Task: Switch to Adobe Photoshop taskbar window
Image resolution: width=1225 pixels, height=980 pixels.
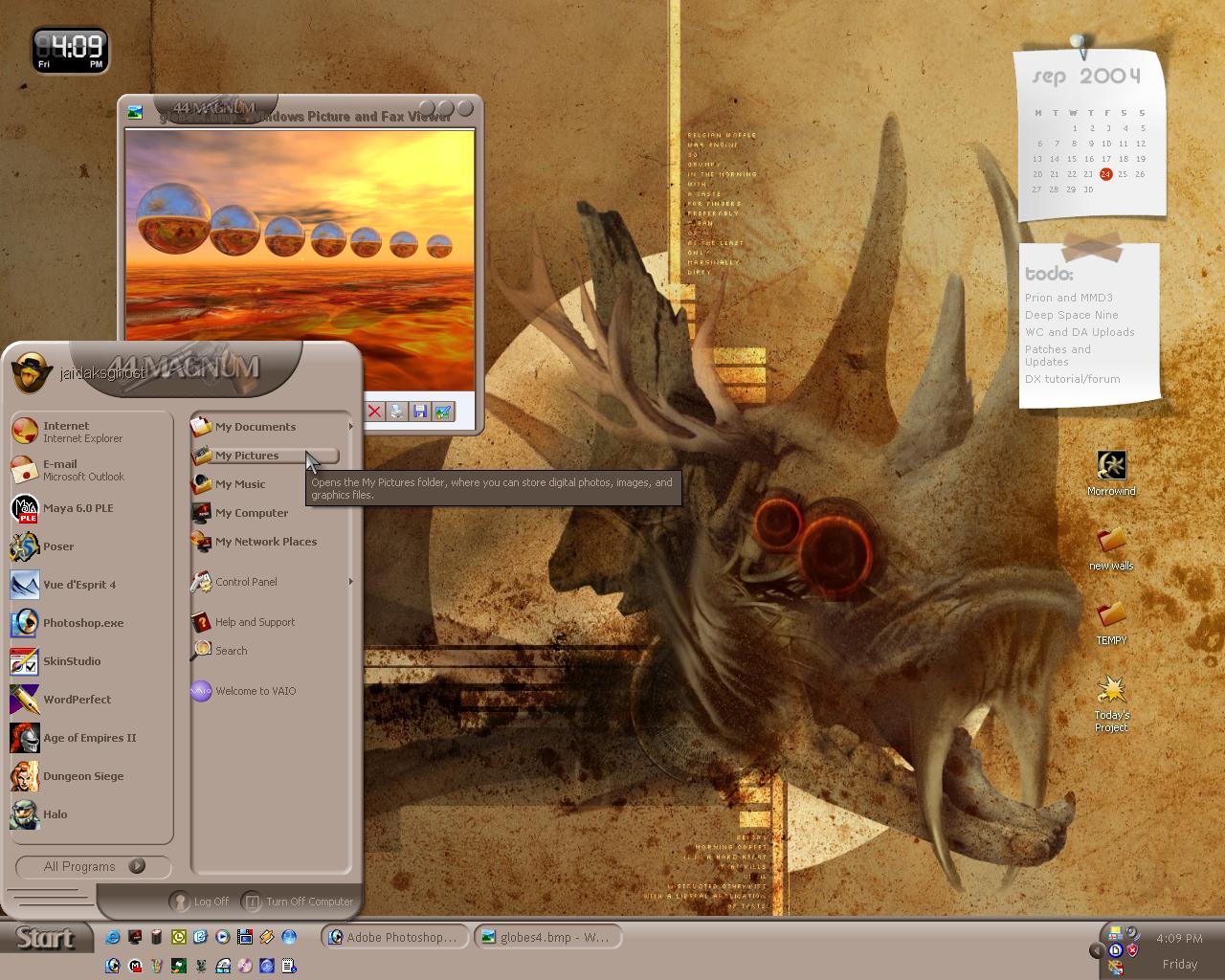Action: click(394, 937)
